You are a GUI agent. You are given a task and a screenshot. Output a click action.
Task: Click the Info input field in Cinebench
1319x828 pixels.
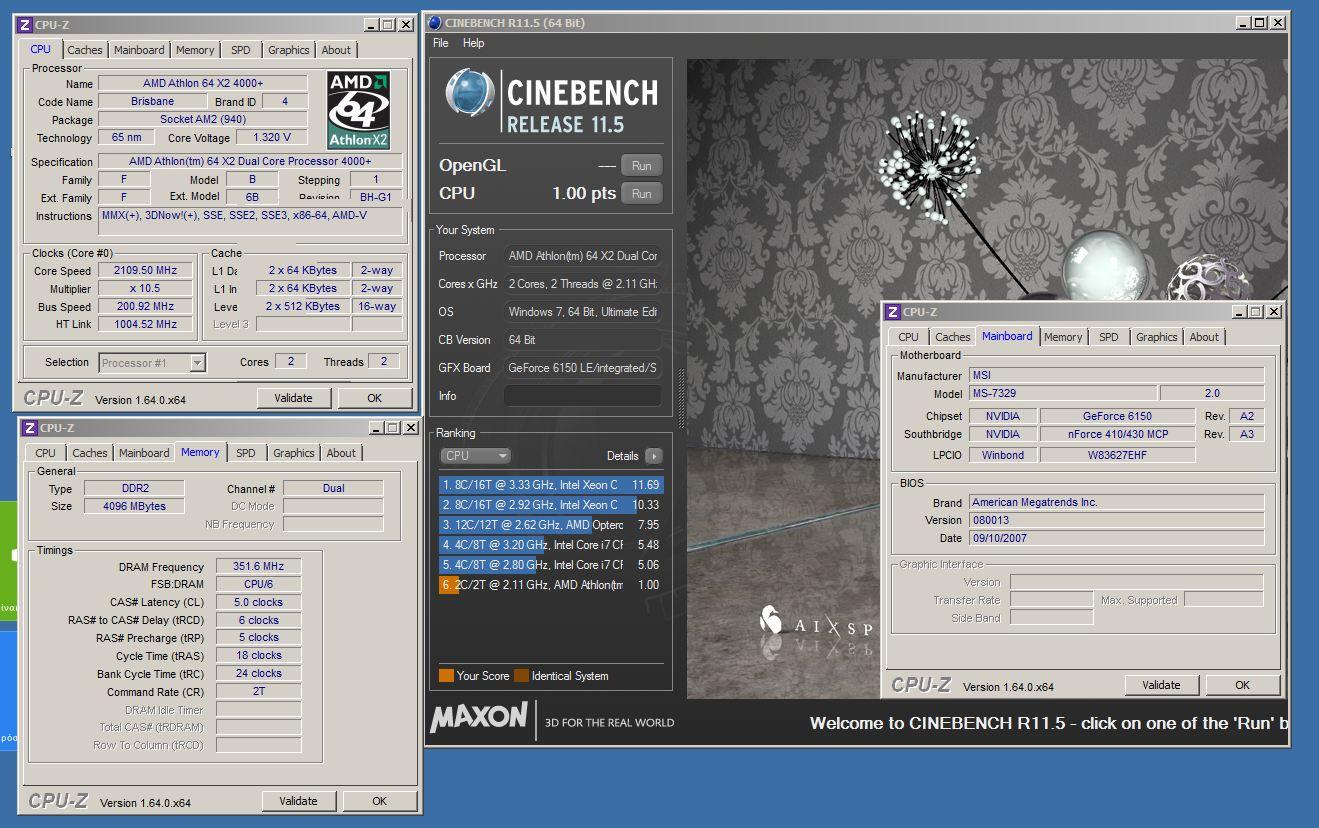[x=582, y=396]
